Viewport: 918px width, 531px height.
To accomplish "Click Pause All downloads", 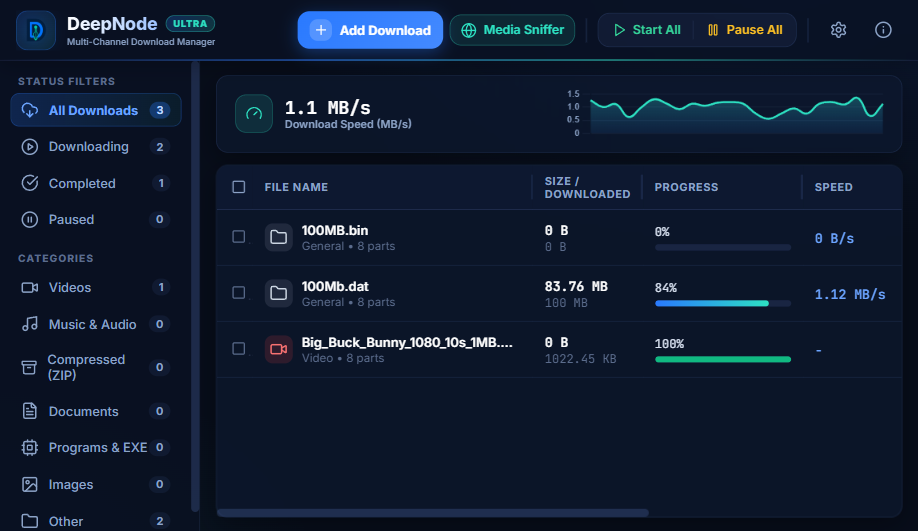I will point(745,30).
